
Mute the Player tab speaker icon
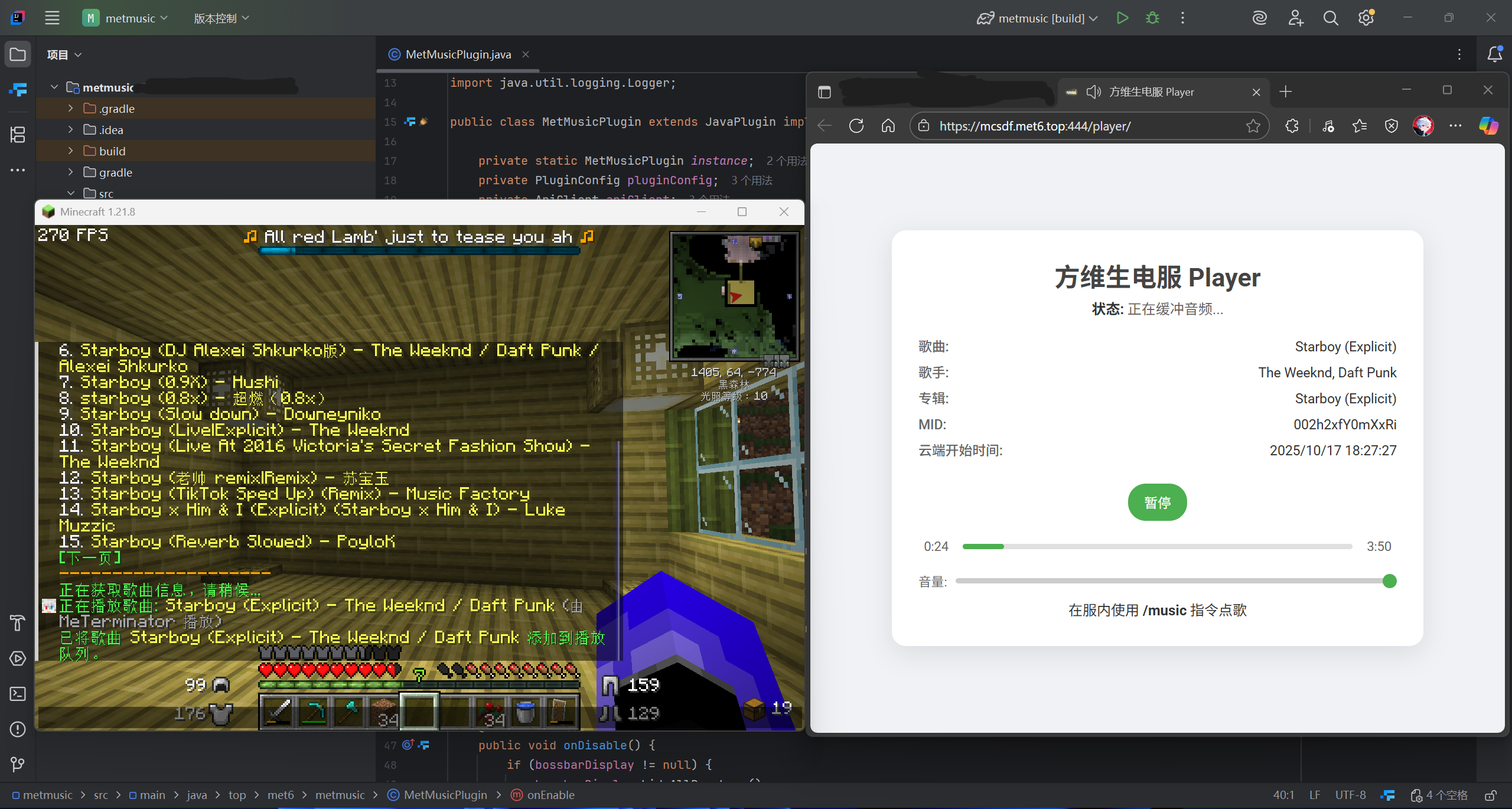(1093, 92)
